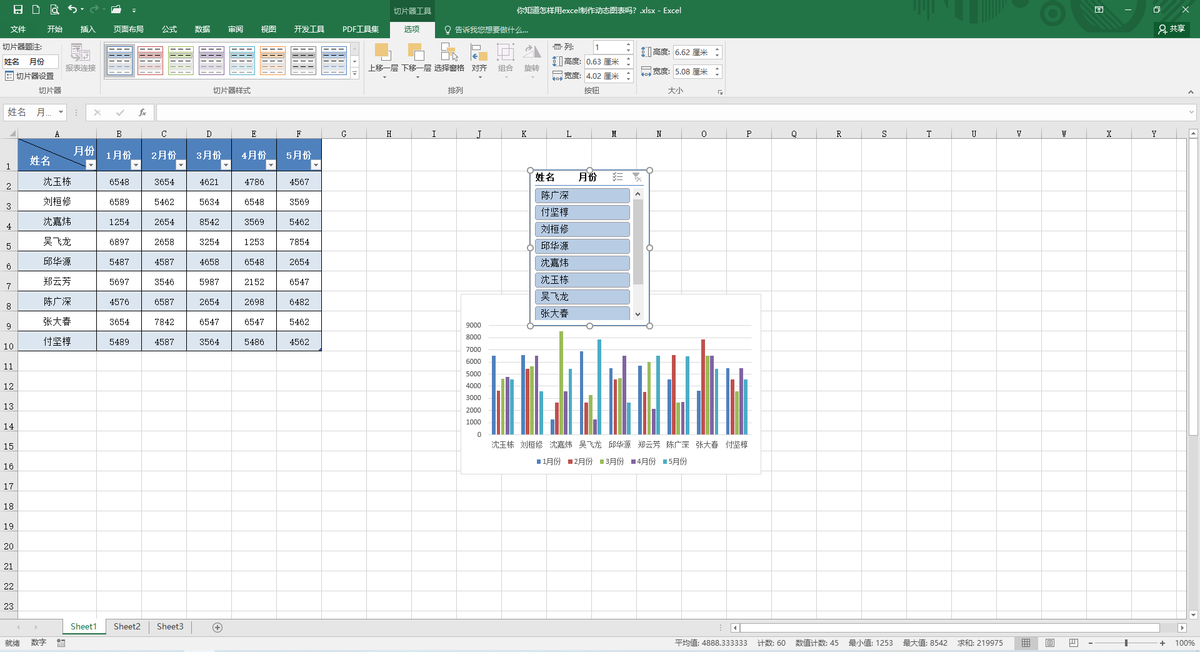Add new sheet with plus icon
Image resolution: width=1200 pixels, height=652 pixels.
(217, 627)
